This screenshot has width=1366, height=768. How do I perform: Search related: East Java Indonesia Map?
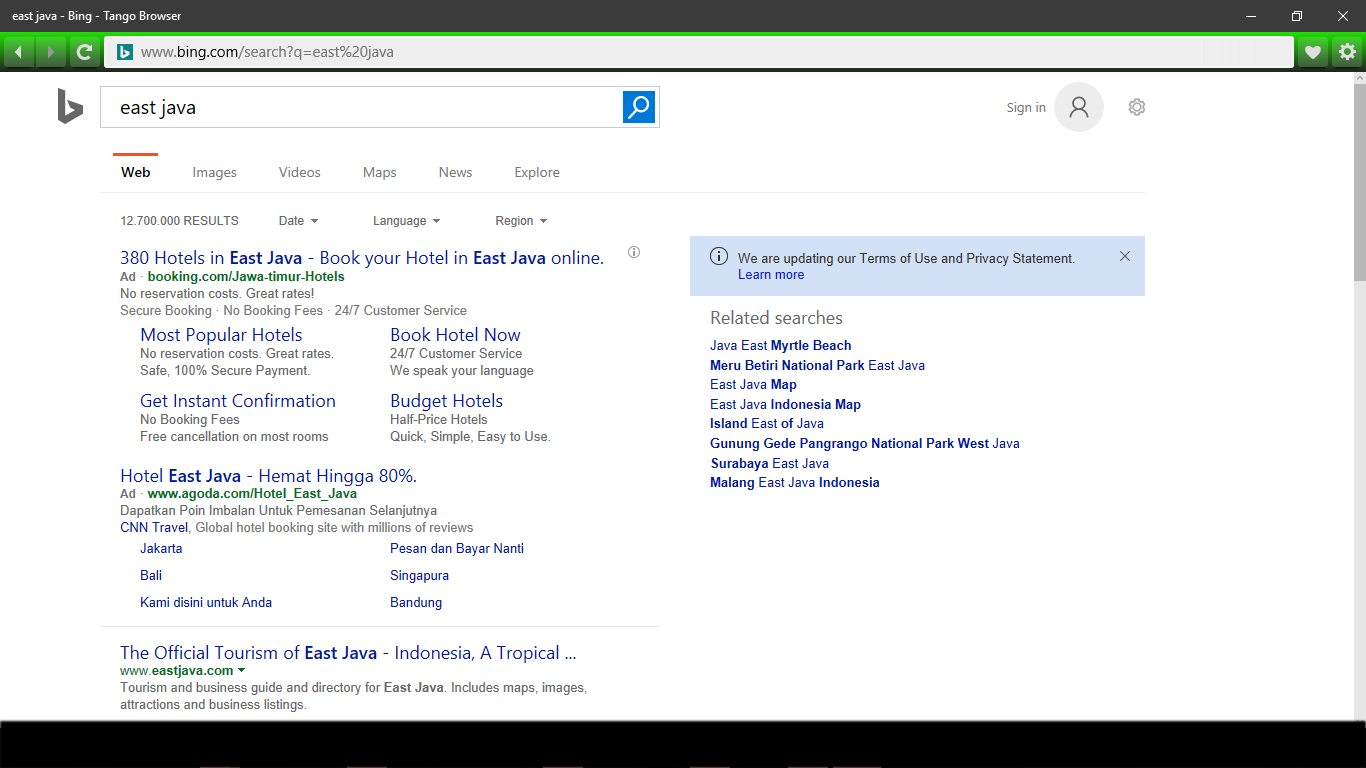point(785,404)
